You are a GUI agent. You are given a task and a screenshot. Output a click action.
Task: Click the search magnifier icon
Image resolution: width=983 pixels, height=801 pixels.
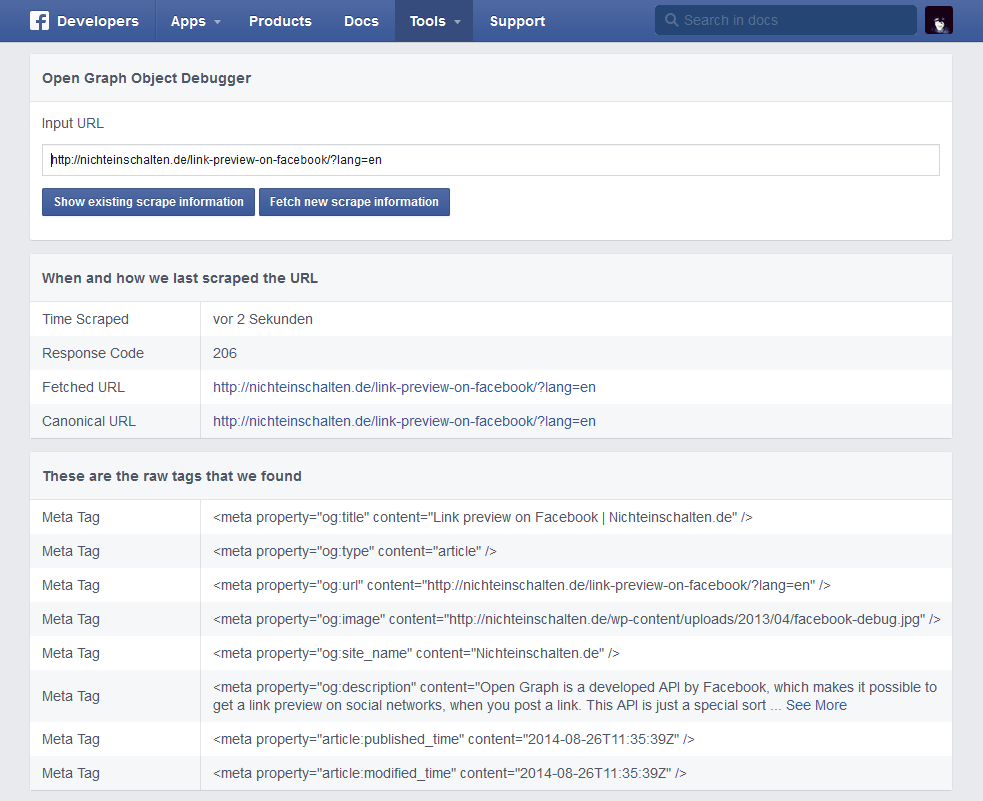[x=671, y=20]
